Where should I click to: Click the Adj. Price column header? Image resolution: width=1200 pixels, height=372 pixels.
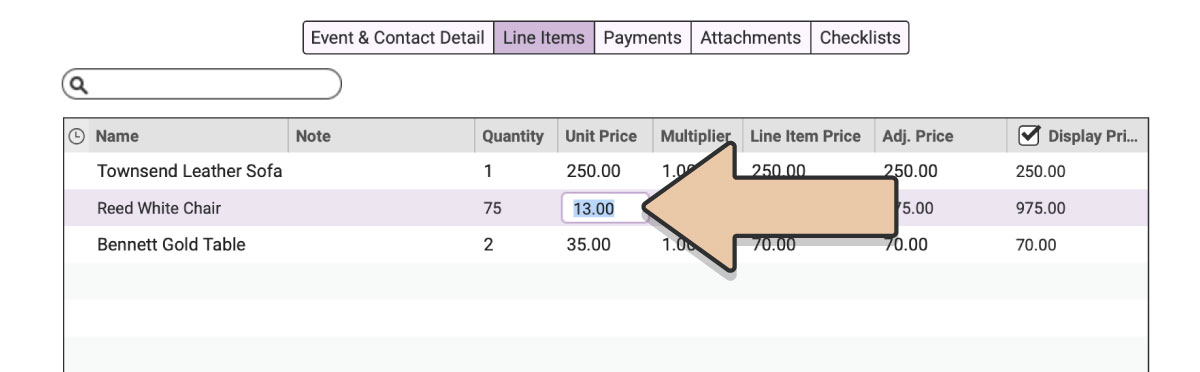(x=918, y=136)
